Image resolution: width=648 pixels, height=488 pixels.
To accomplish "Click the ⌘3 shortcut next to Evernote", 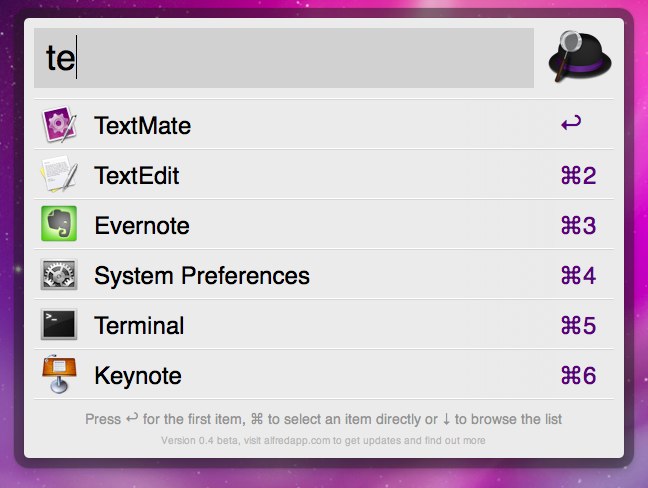I will [578, 225].
